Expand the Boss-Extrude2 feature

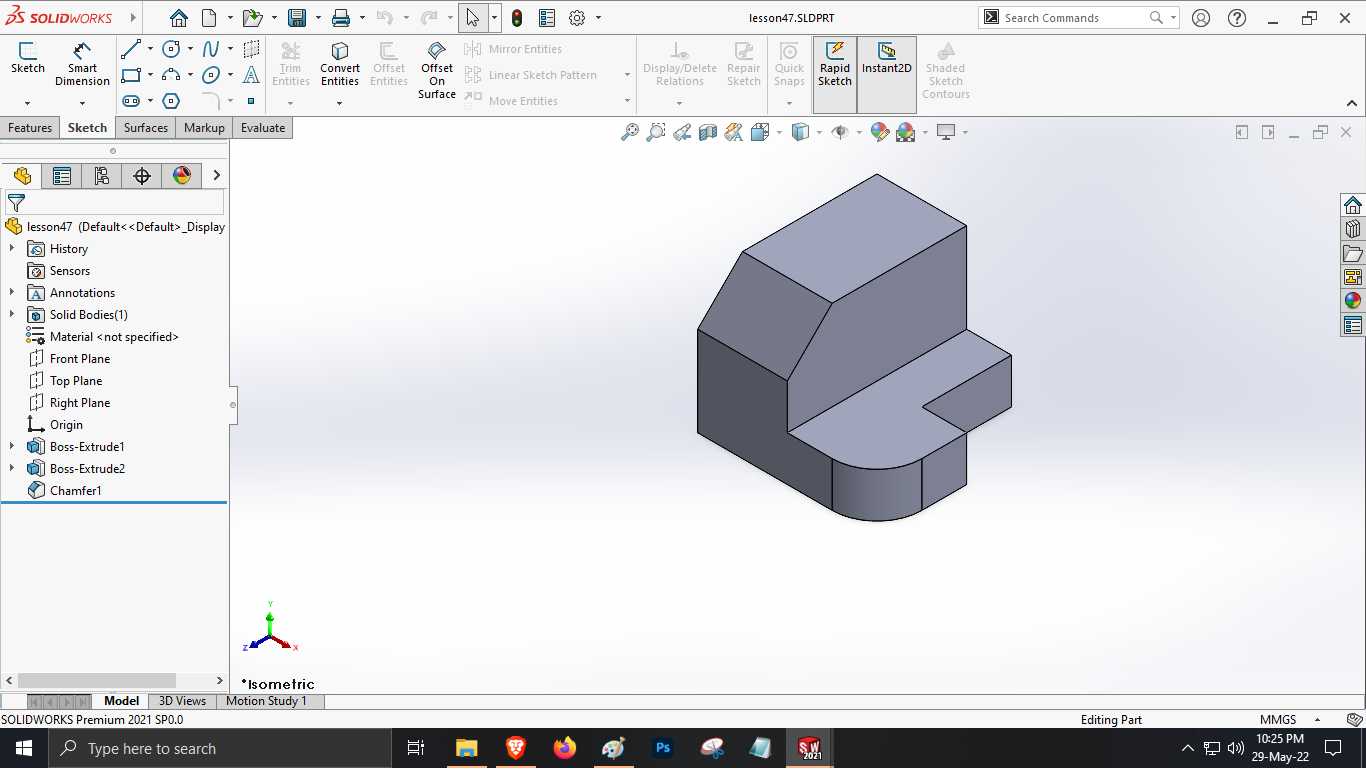point(12,469)
